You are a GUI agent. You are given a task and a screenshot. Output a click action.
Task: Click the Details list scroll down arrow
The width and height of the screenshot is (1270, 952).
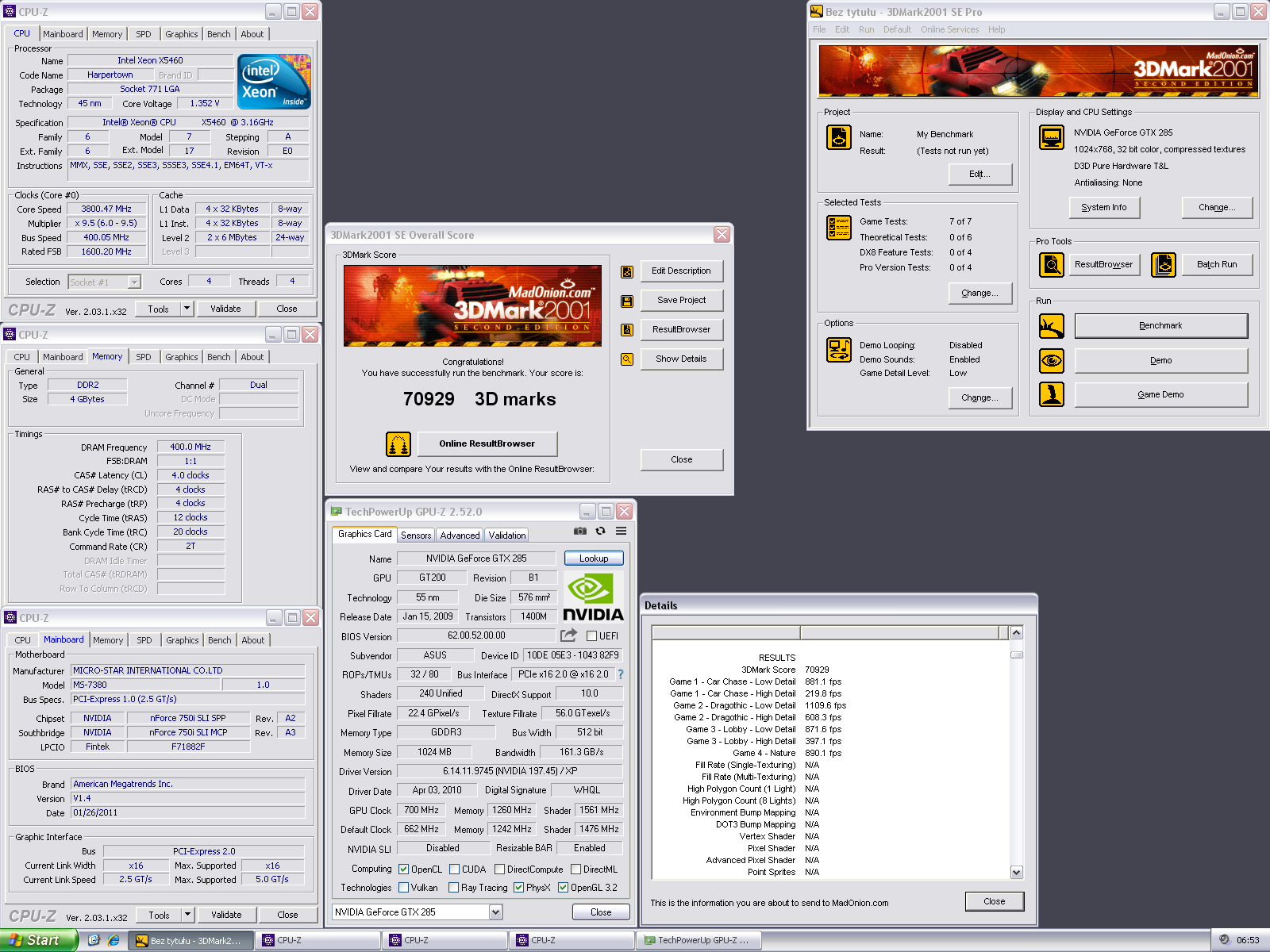point(1016,872)
